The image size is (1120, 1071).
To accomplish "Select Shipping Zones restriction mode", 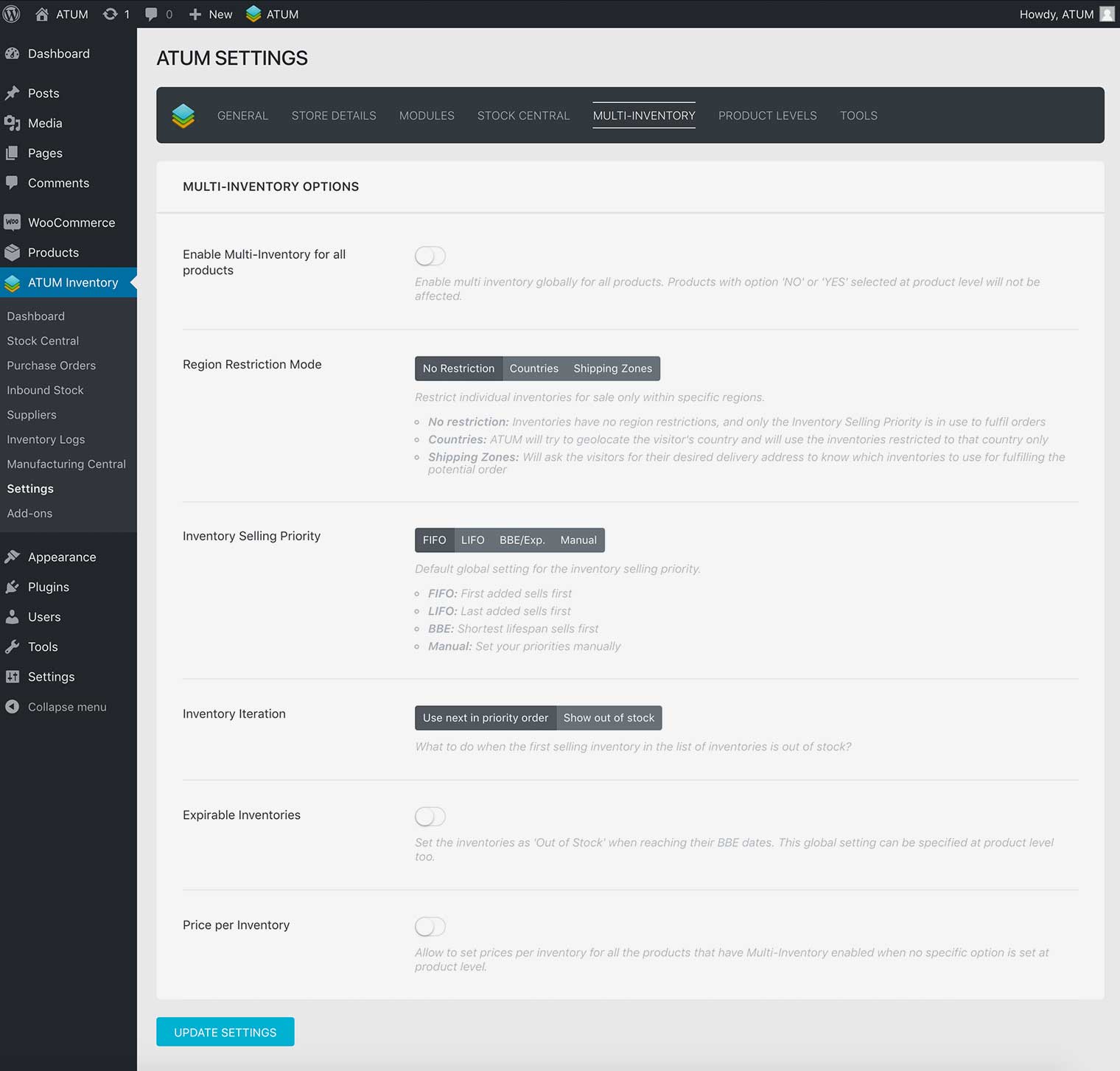I will click(x=612, y=369).
